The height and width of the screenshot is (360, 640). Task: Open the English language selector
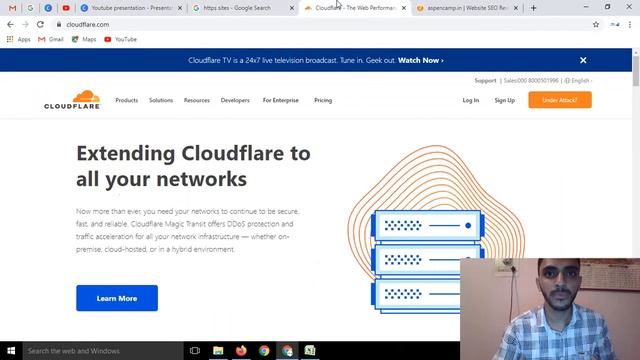578,81
